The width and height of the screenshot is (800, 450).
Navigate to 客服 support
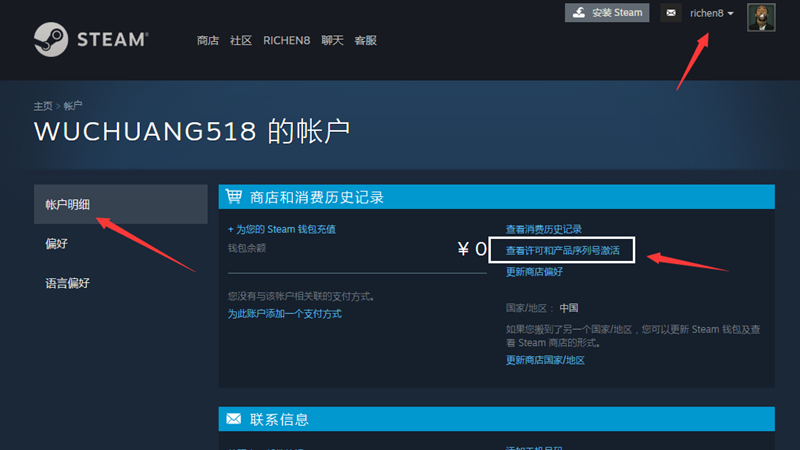coord(365,41)
